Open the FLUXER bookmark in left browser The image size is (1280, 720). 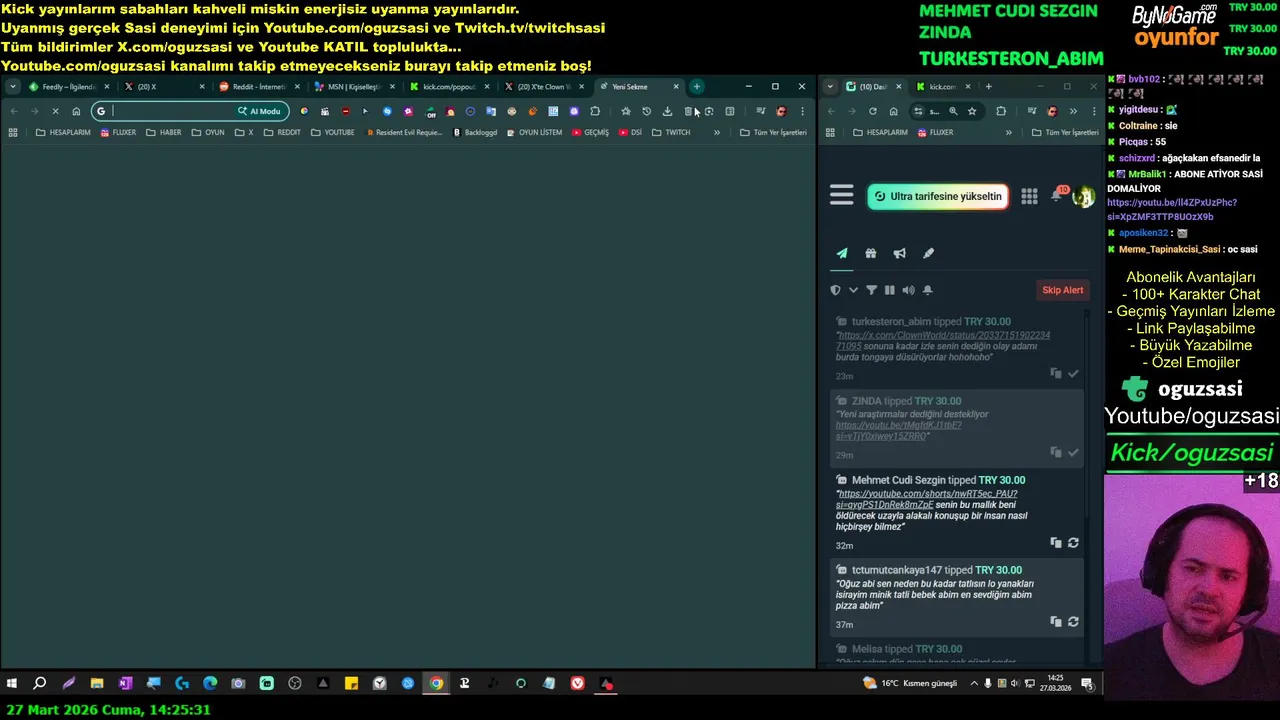[118, 132]
